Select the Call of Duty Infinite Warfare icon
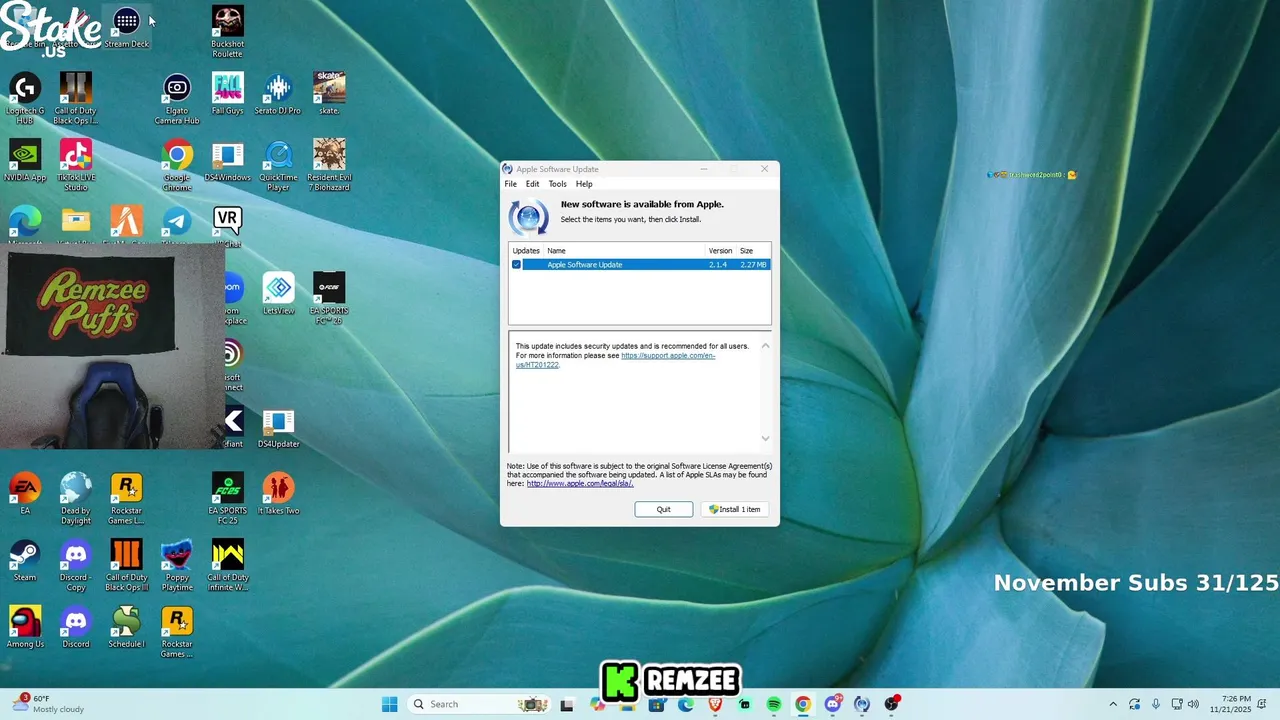Viewport: 1280px width, 720px height. click(227, 565)
